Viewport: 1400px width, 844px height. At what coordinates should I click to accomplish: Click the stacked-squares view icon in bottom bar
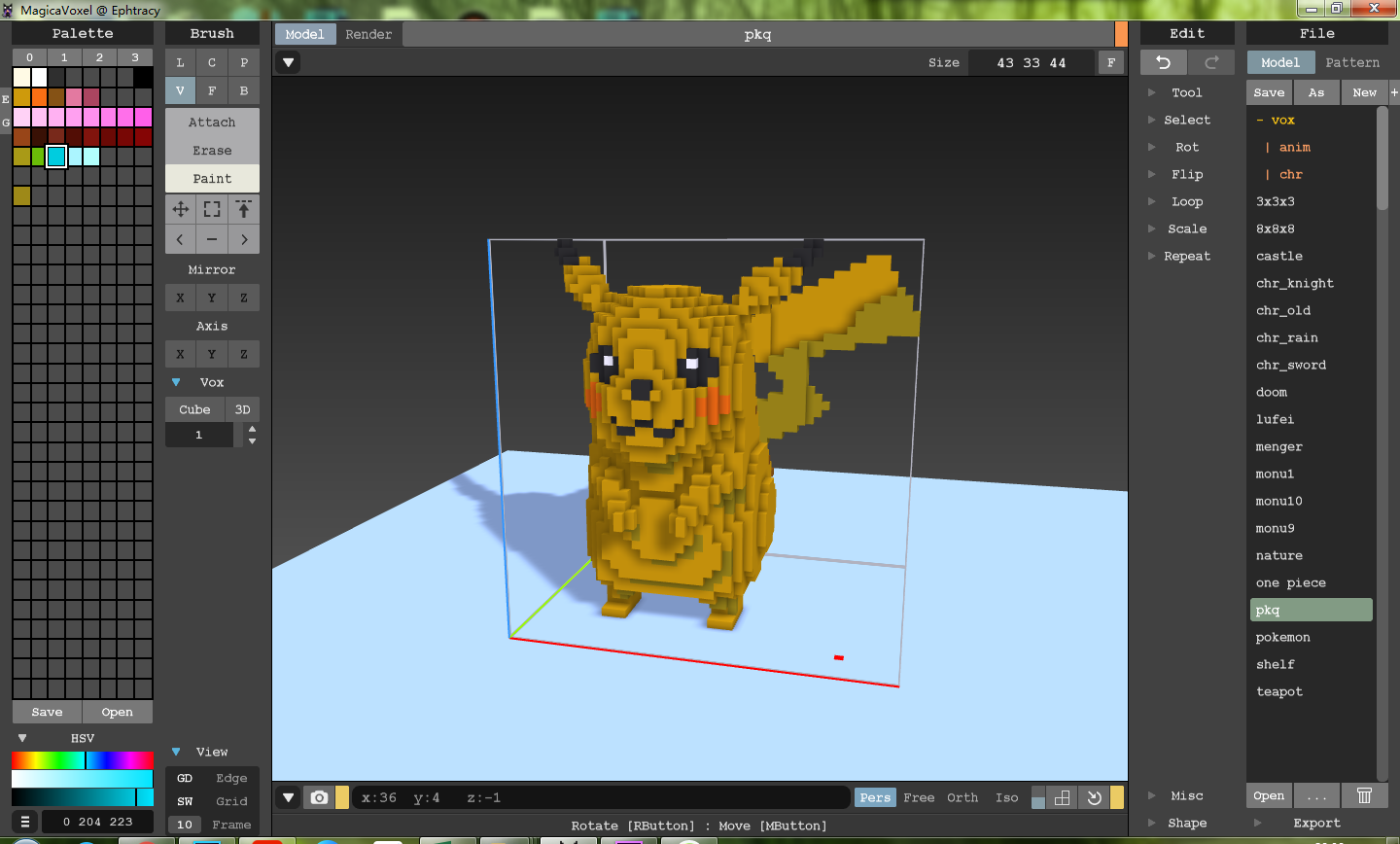(1063, 797)
